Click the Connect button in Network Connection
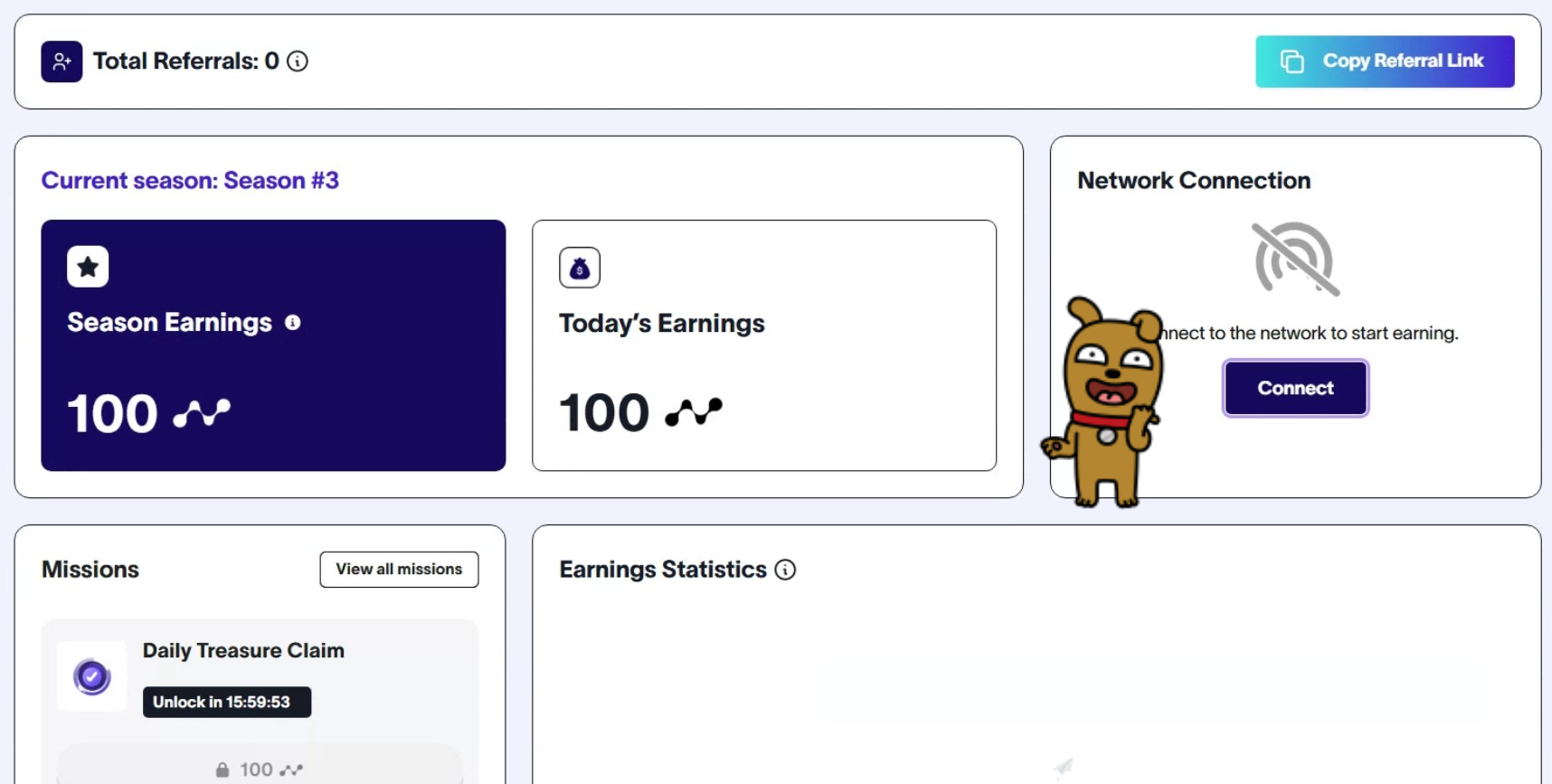This screenshot has width=1552, height=784. pyautogui.click(x=1295, y=388)
